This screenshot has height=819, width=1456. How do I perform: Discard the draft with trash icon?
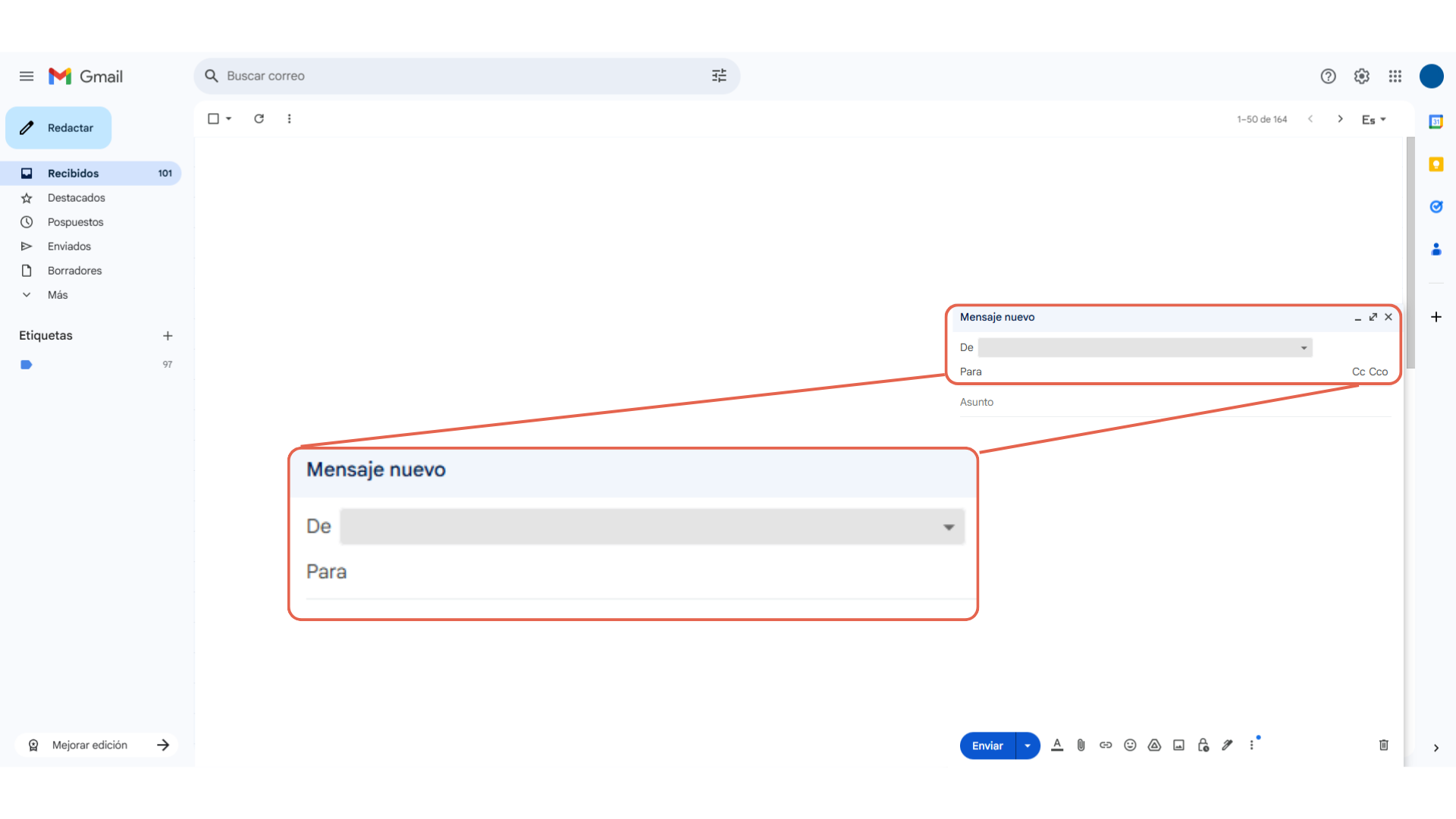[1382, 745]
